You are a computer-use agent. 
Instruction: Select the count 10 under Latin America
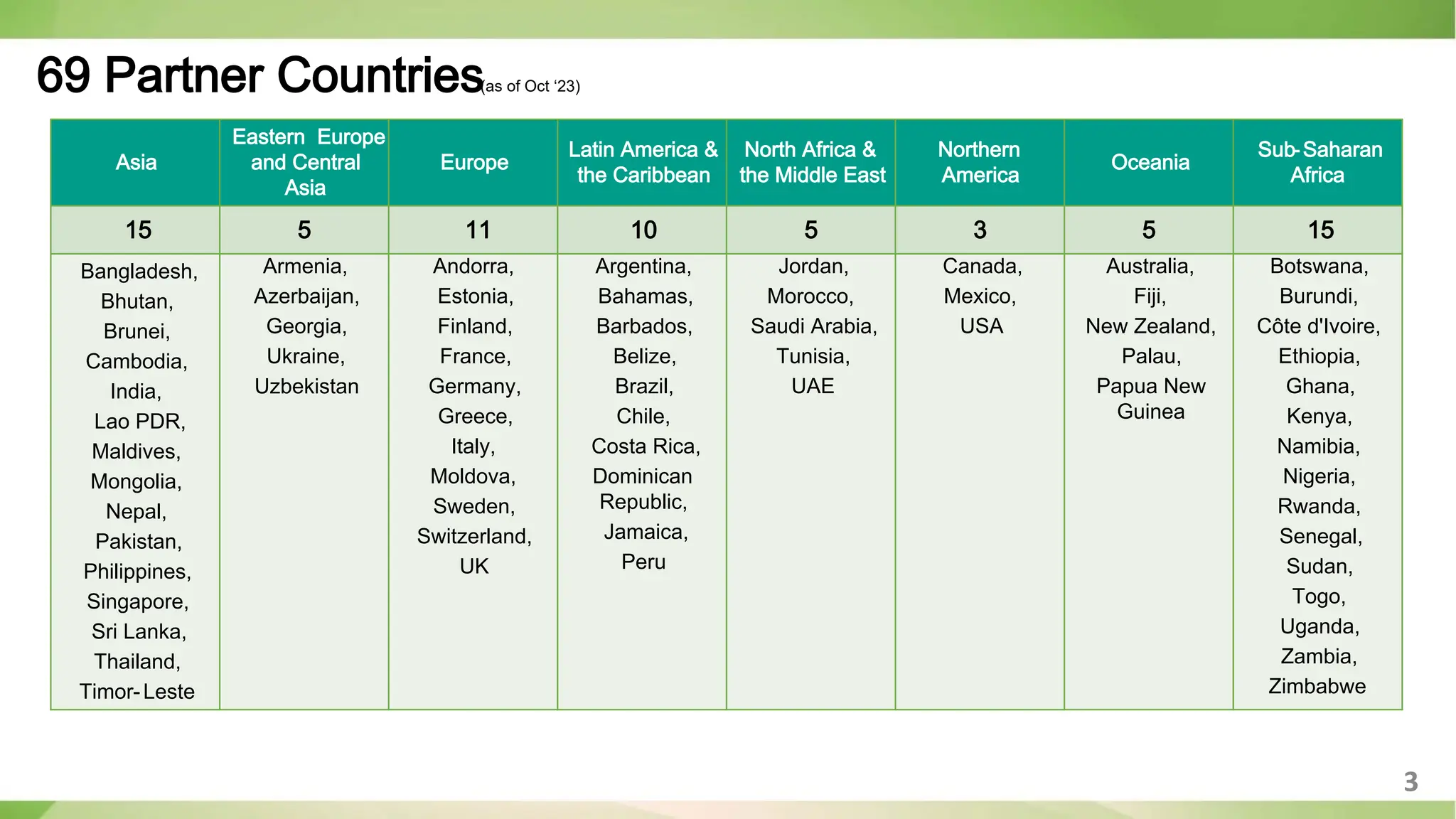[x=643, y=230]
